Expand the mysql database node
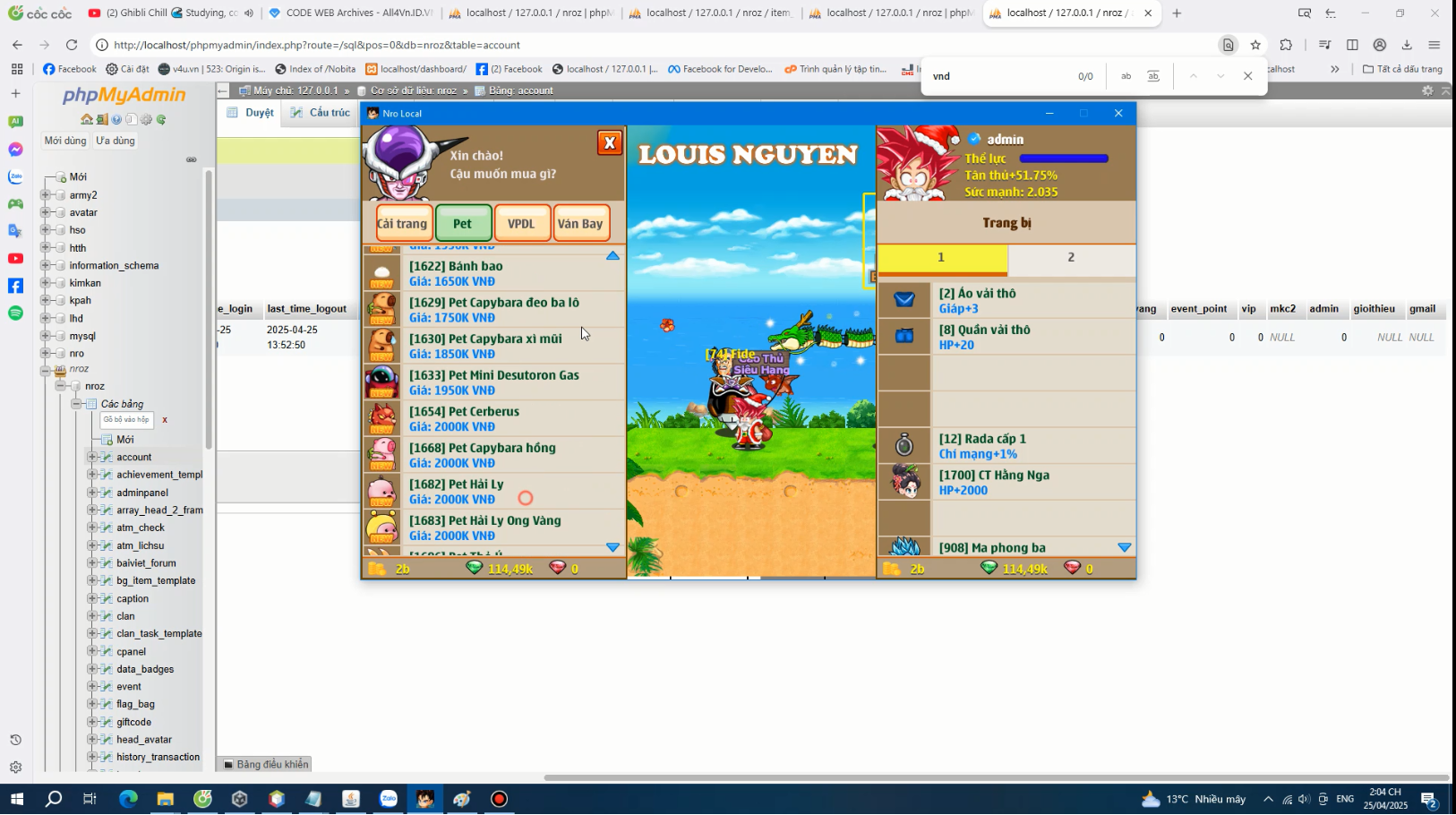This screenshot has width=1456, height=815. tap(46, 336)
